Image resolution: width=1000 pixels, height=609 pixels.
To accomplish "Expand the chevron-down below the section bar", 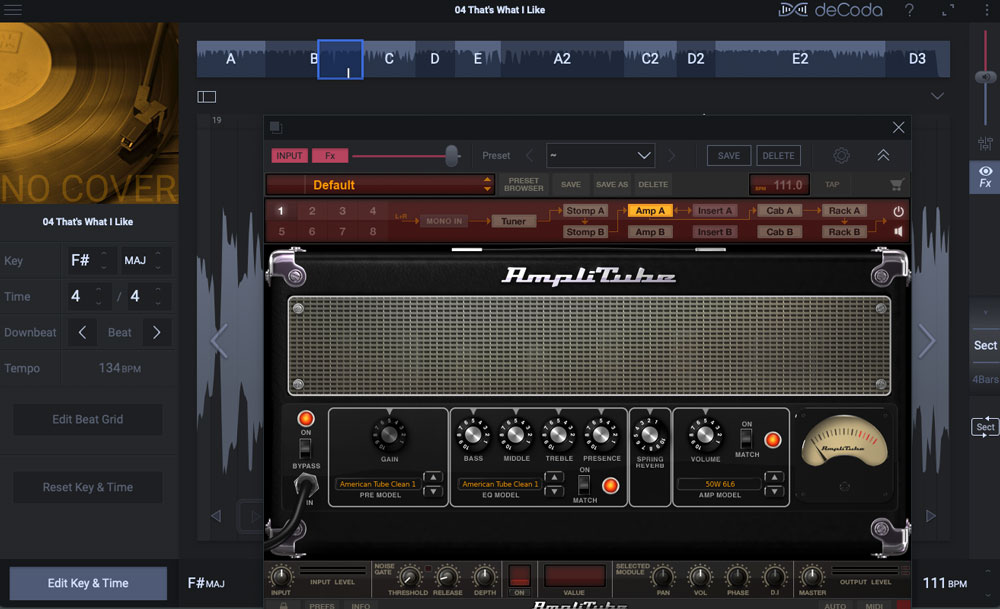I will (937, 96).
